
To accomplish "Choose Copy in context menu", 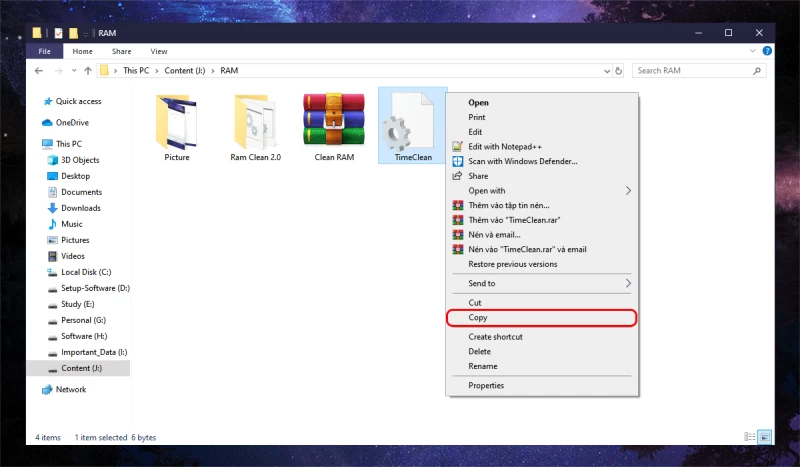I will (x=542, y=317).
